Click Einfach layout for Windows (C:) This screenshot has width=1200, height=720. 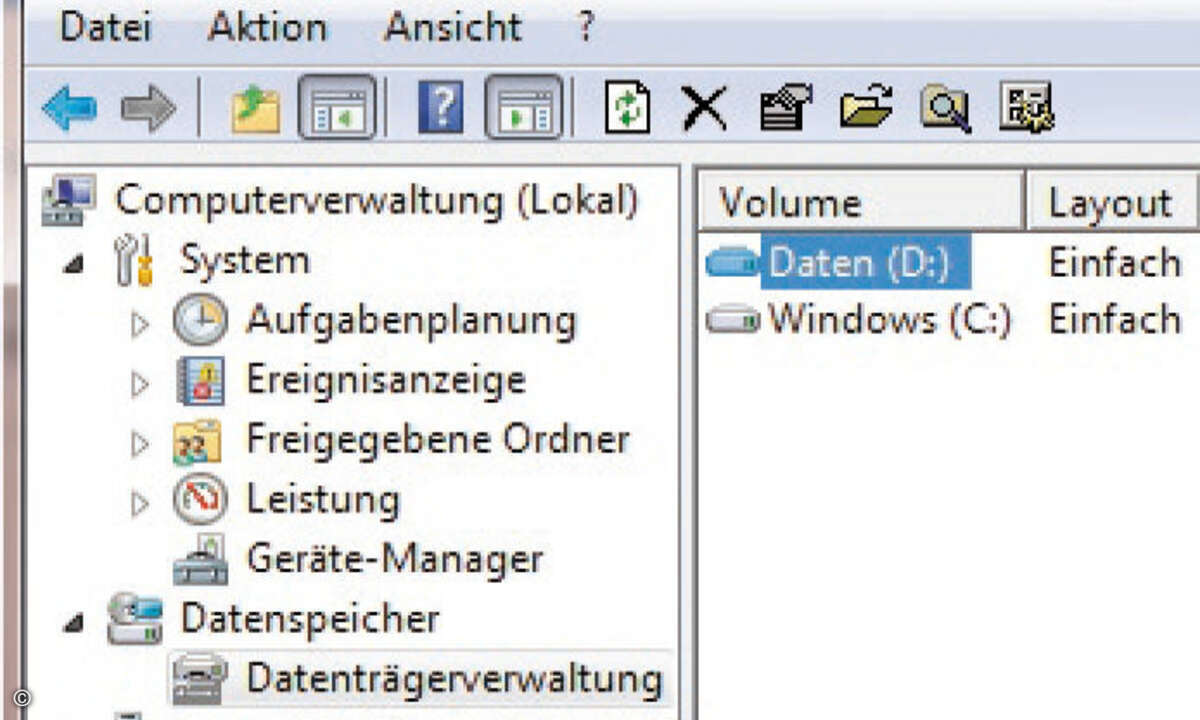tap(1114, 319)
